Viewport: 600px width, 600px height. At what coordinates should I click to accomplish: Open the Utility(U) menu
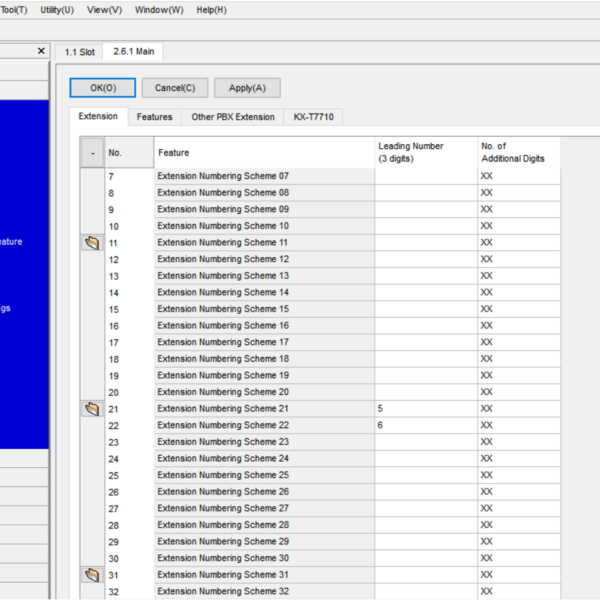(x=57, y=10)
